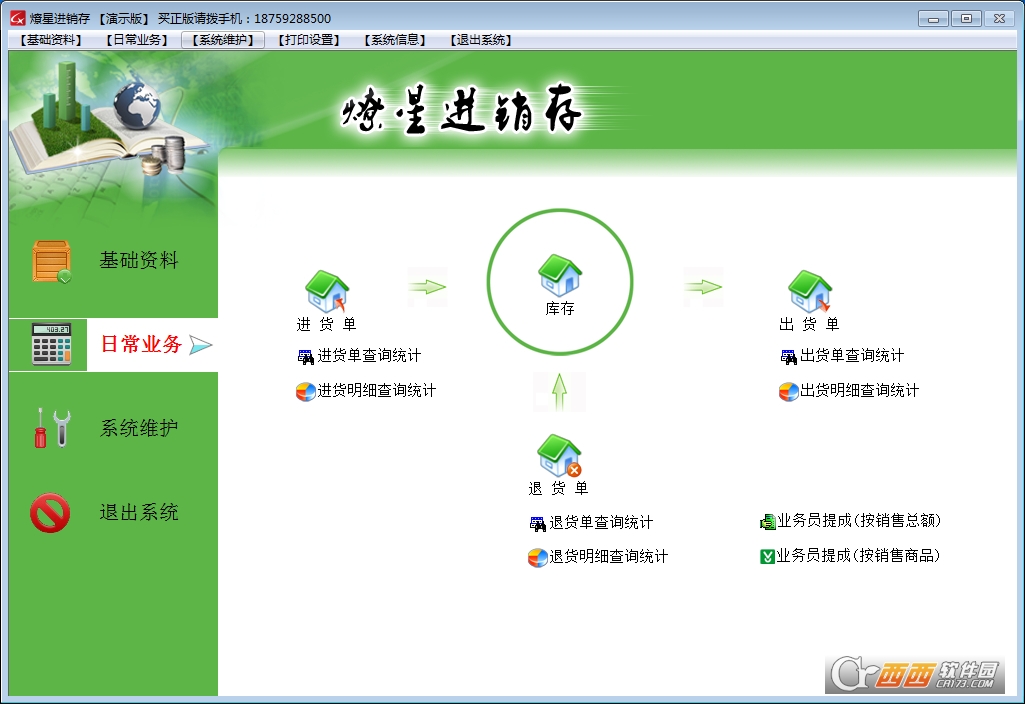1025x704 pixels.
Task: Open the 打印设置 menu
Action: tap(309, 40)
